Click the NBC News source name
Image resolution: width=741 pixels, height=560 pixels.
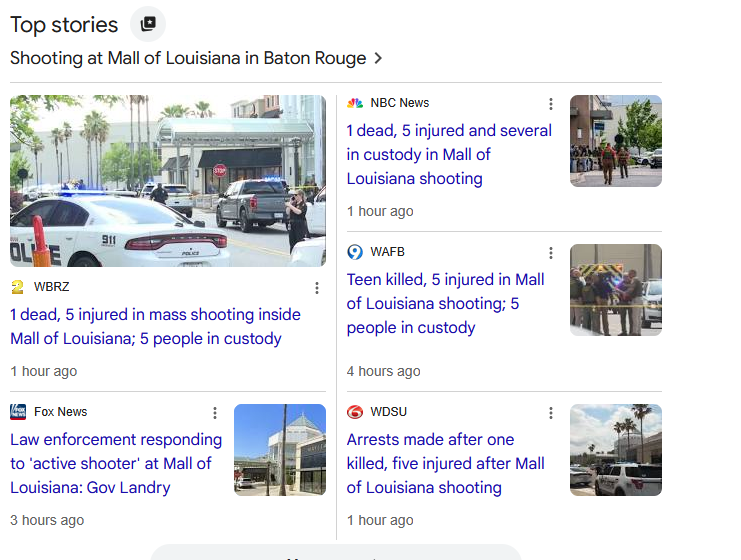pyautogui.click(x=400, y=103)
